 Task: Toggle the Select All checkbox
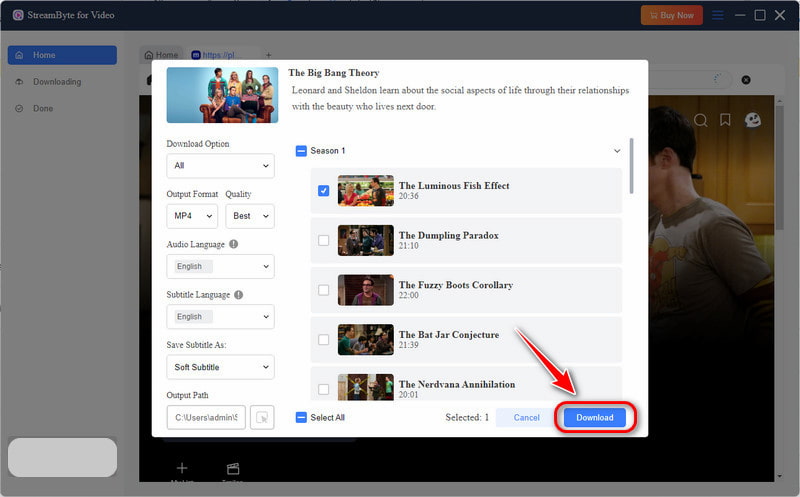(301, 417)
